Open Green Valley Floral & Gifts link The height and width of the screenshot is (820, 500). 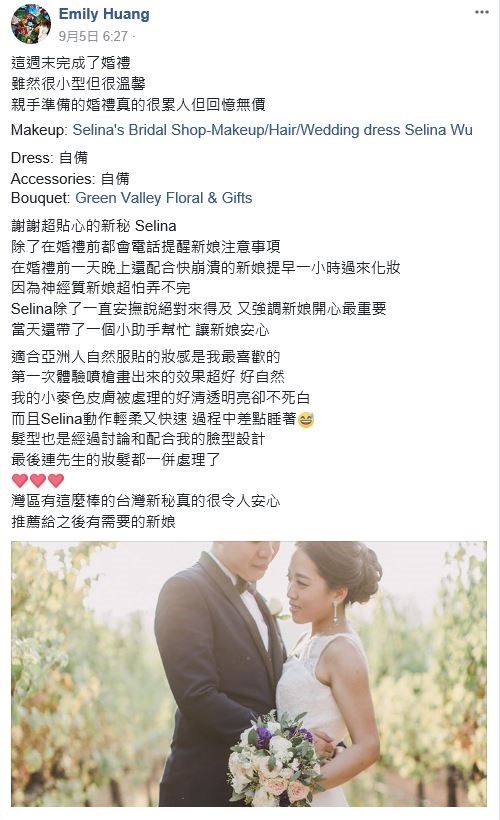pyautogui.click(x=164, y=198)
